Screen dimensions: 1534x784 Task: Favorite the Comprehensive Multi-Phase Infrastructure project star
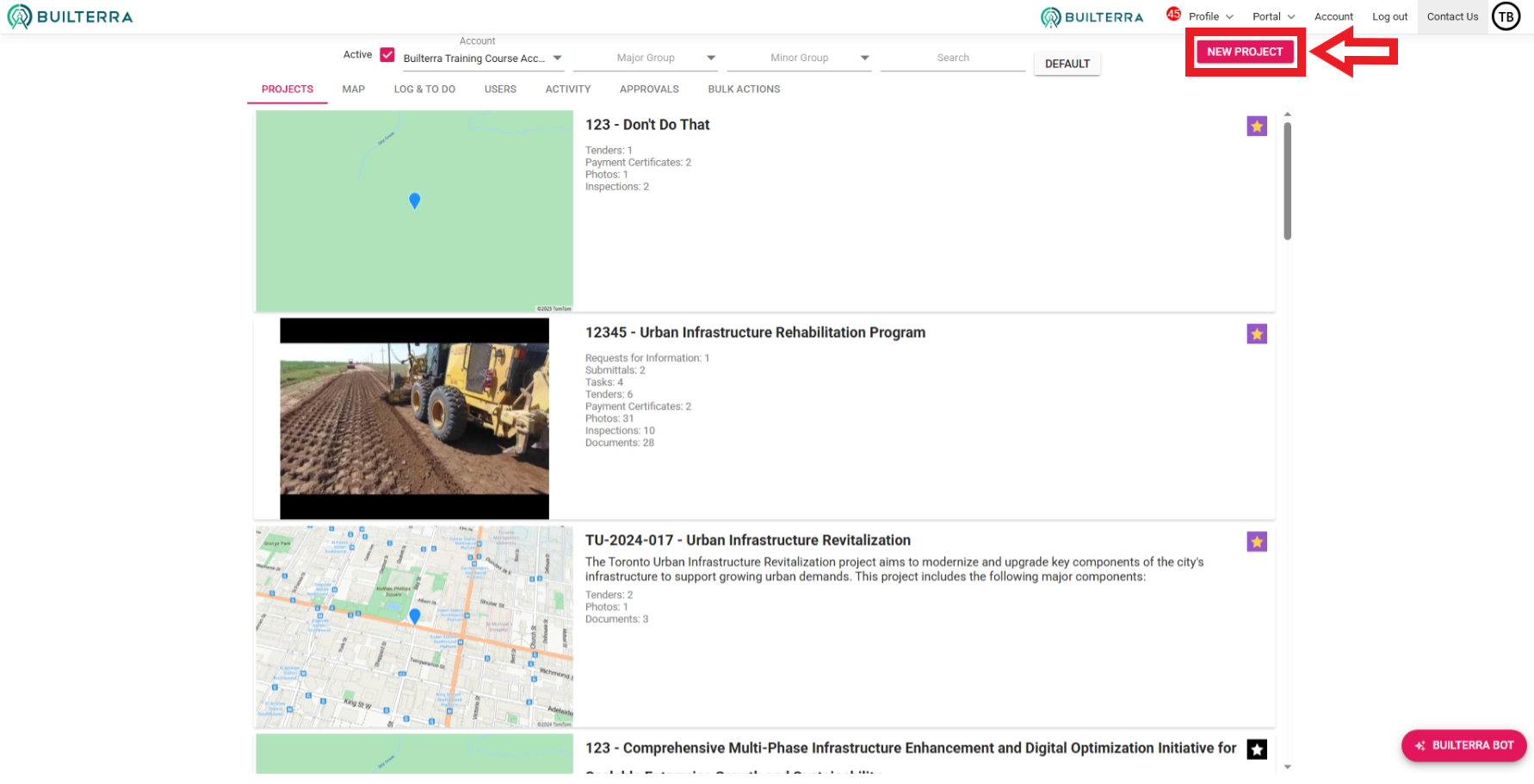tap(1257, 750)
